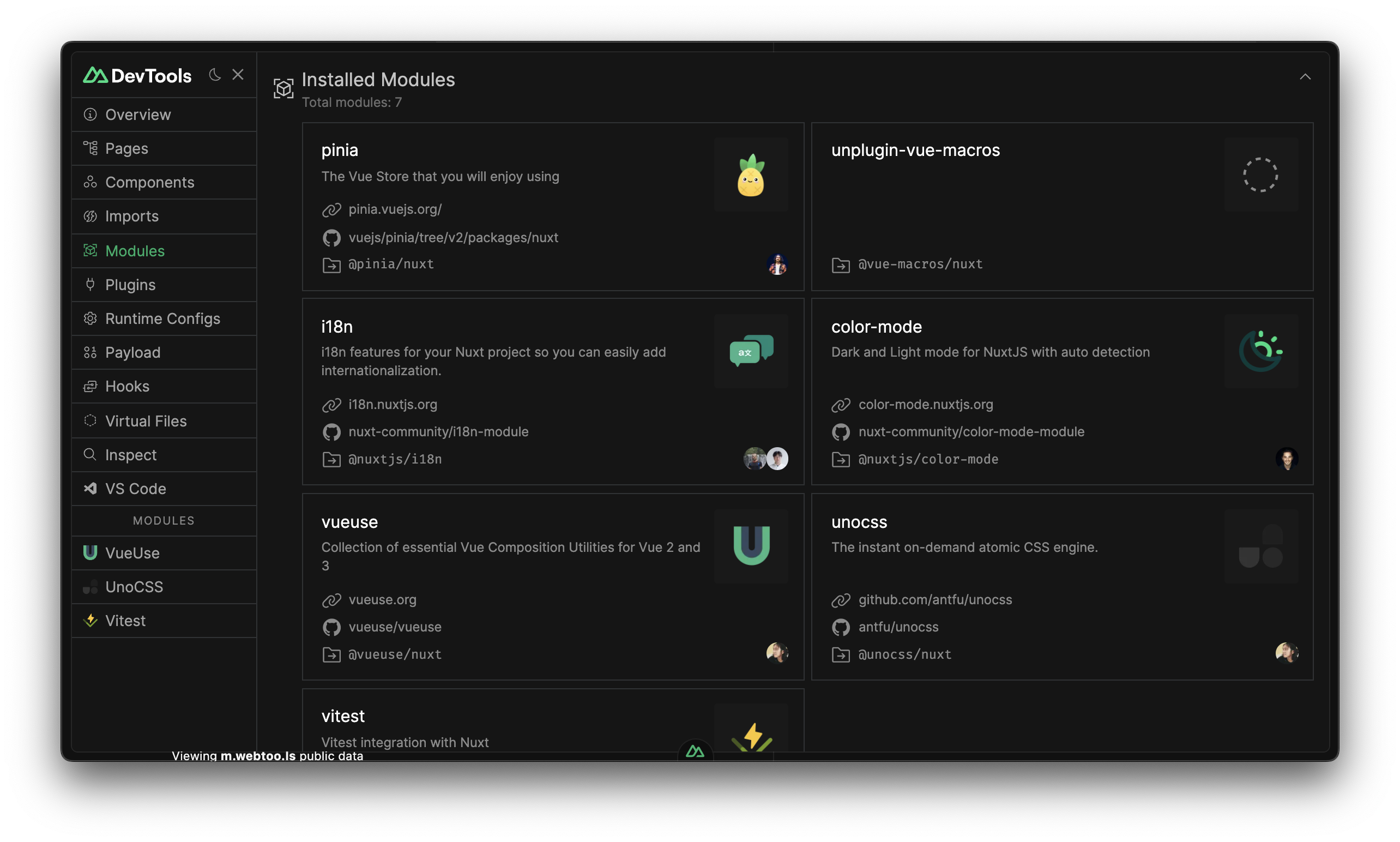This screenshot has height=842, width=1400.
Task: Open the github.com/antfu/unocss link
Action: (x=936, y=600)
